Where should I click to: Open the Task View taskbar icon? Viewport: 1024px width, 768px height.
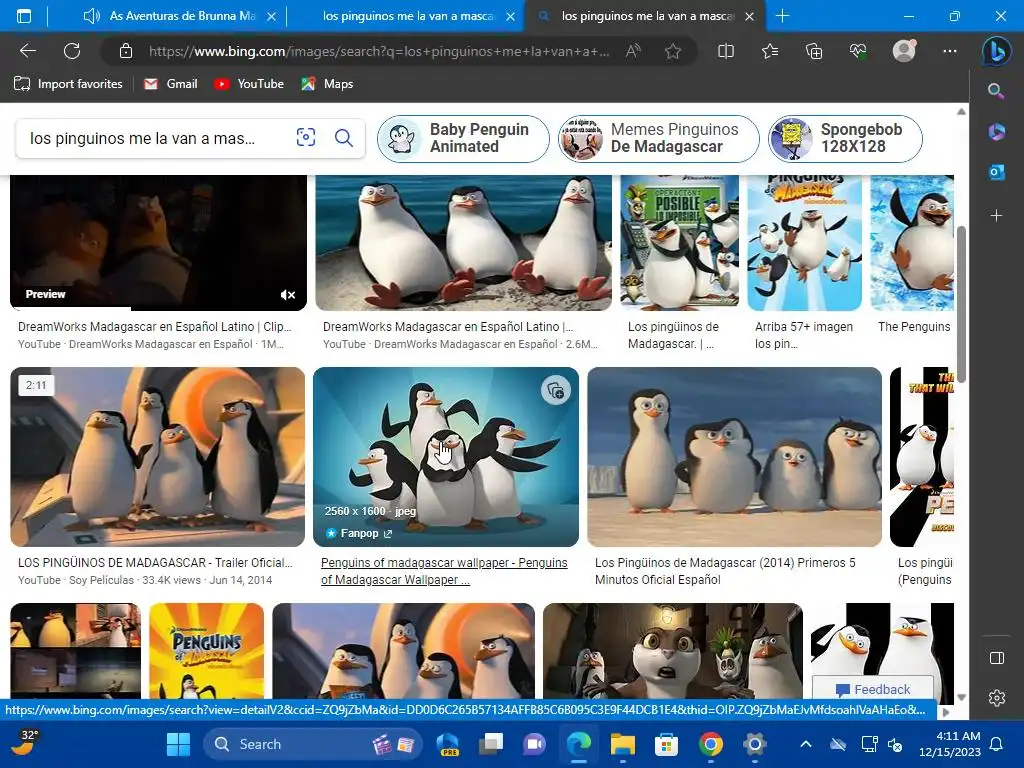(x=491, y=744)
